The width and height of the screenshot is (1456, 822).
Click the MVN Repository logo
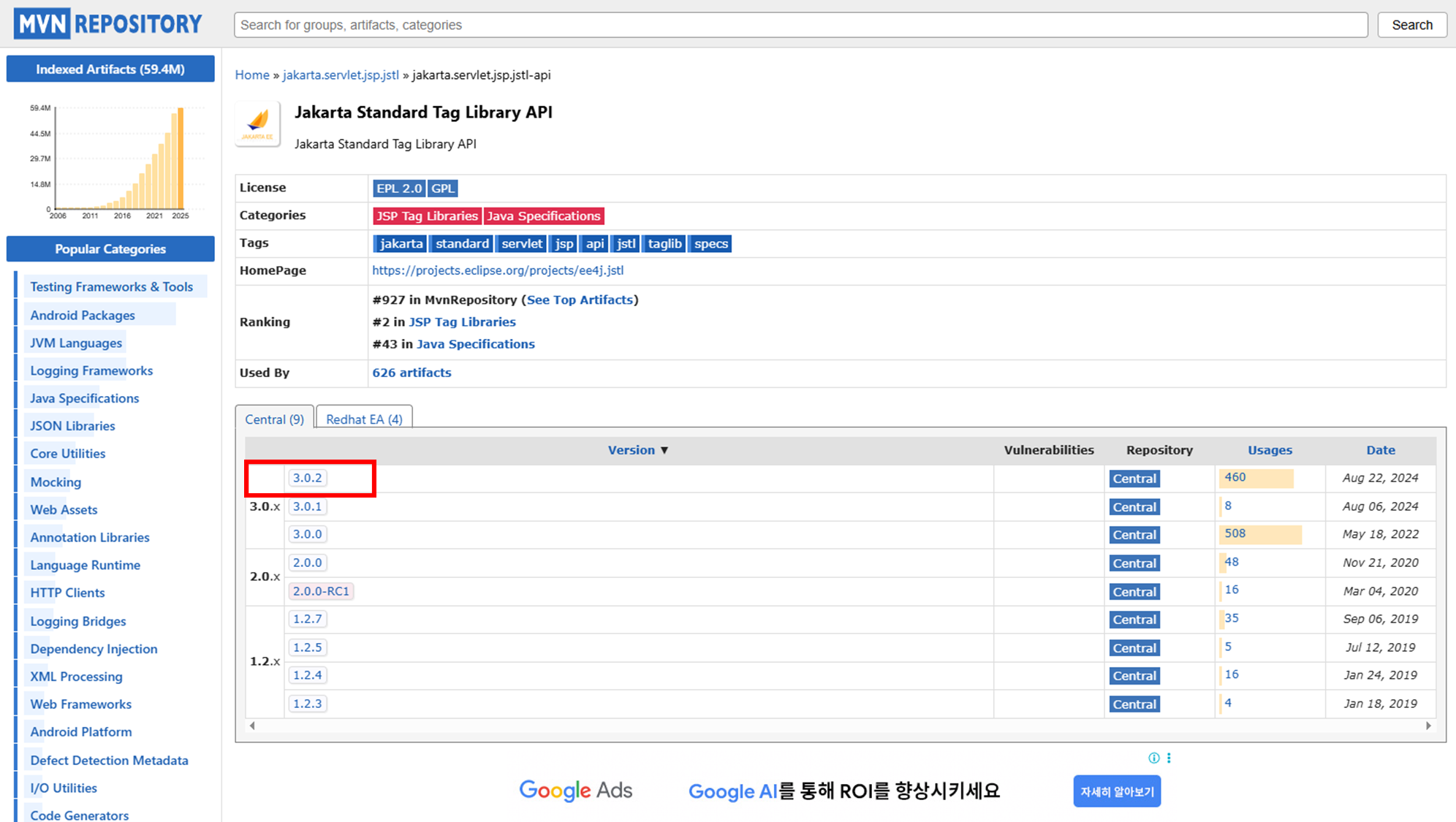[108, 24]
